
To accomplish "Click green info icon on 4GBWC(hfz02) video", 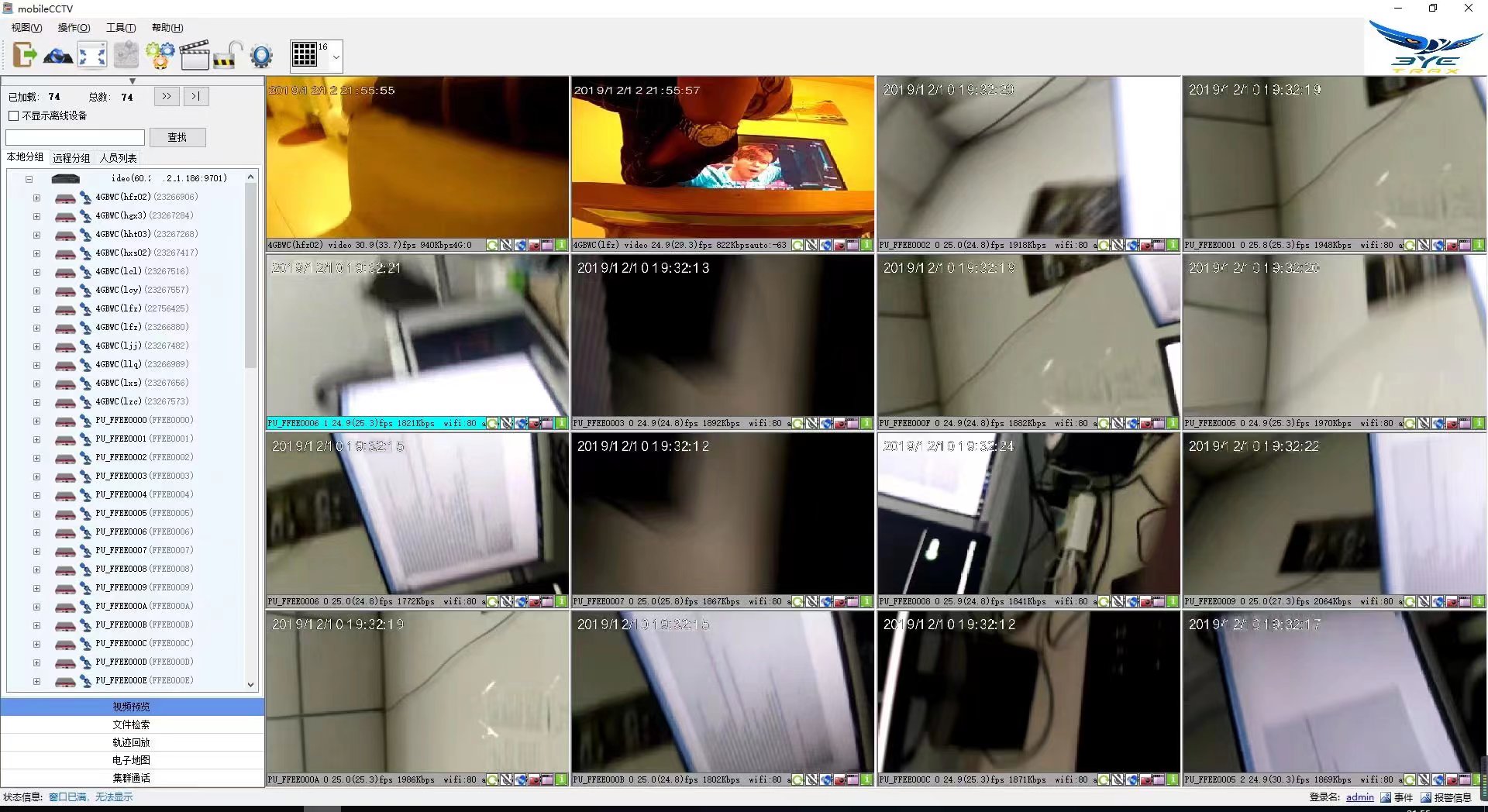I will (560, 245).
